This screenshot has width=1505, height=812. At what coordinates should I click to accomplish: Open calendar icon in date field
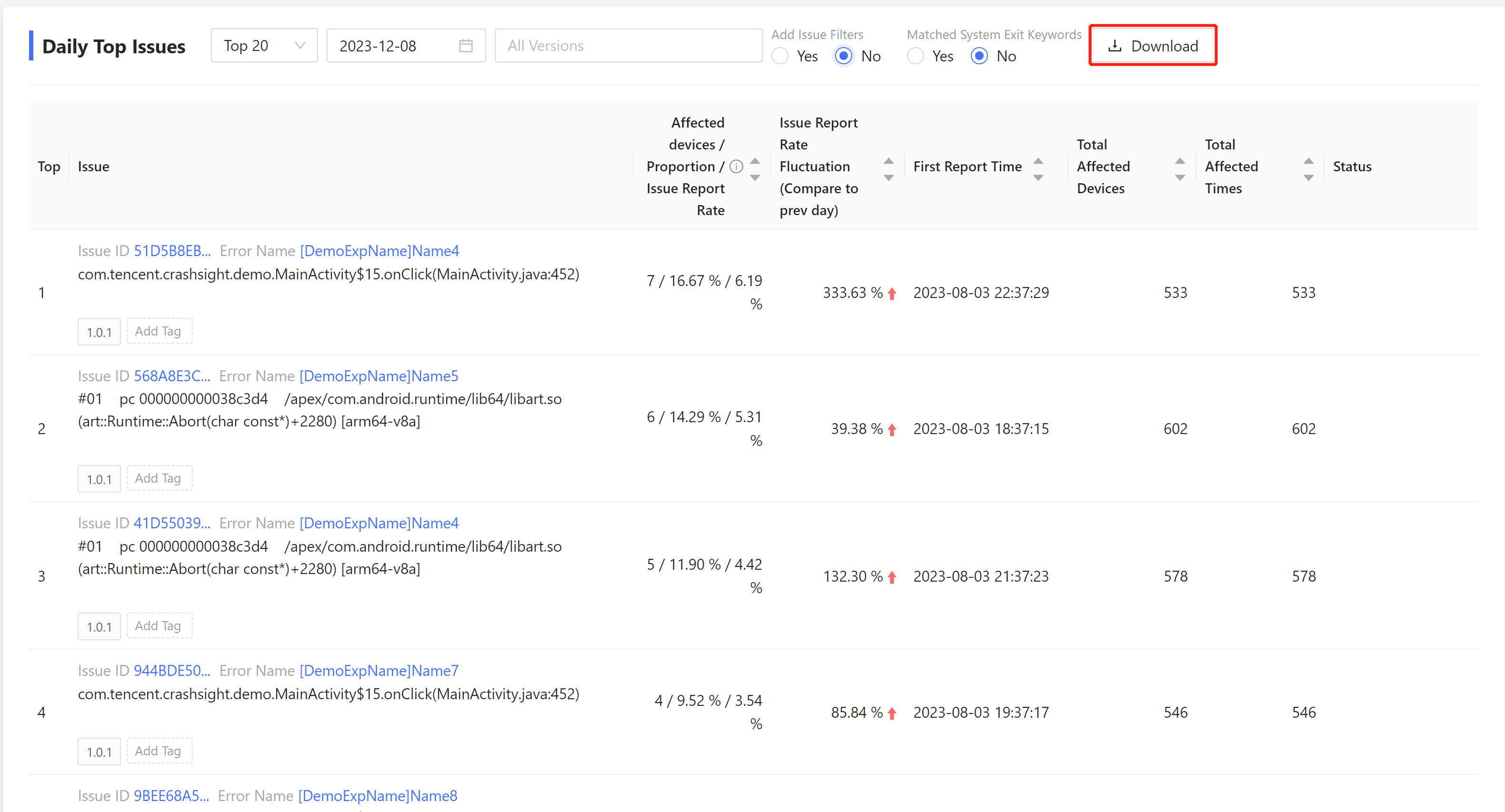[466, 46]
